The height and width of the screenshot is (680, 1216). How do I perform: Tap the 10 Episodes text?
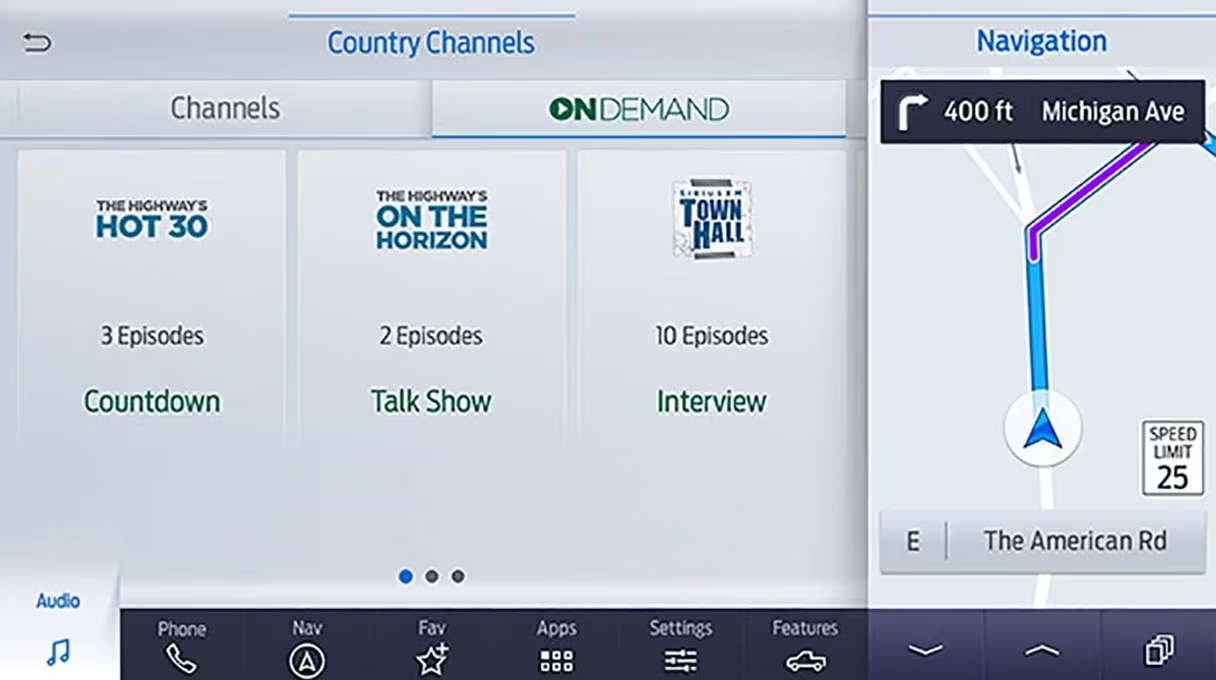tap(711, 336)
